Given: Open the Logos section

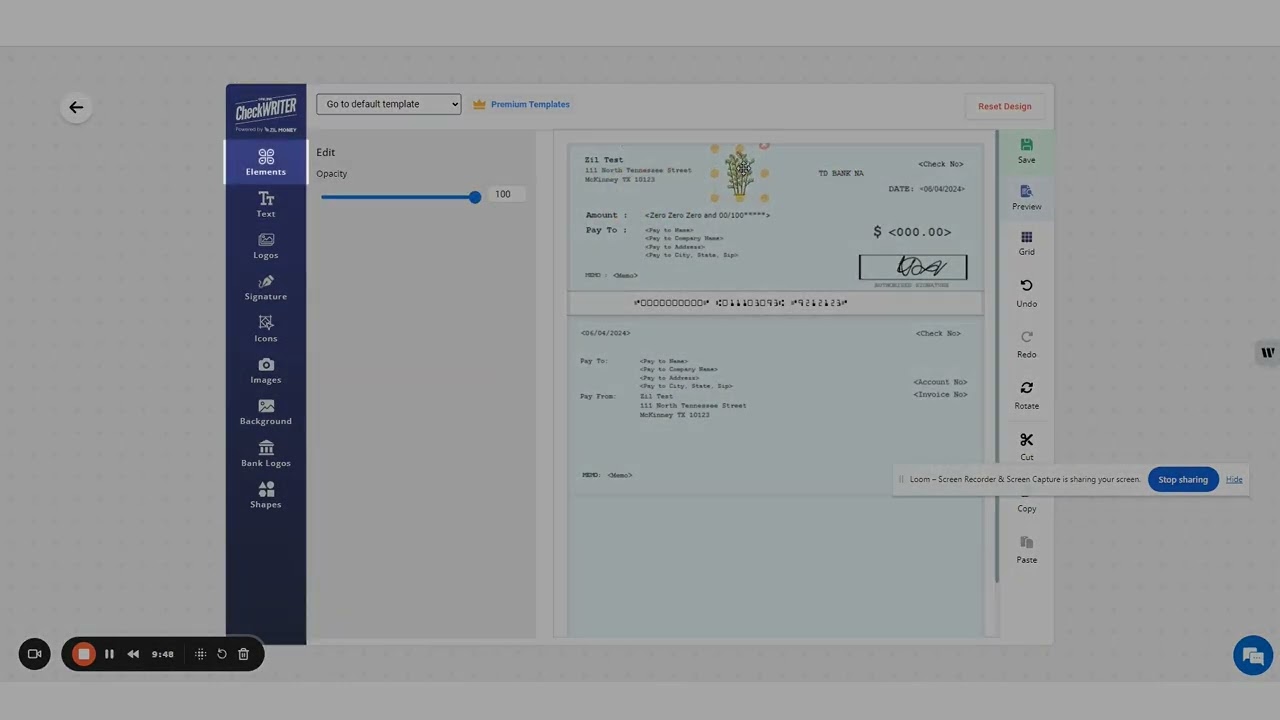Looking at the screenshot, I should click(265, 246).
